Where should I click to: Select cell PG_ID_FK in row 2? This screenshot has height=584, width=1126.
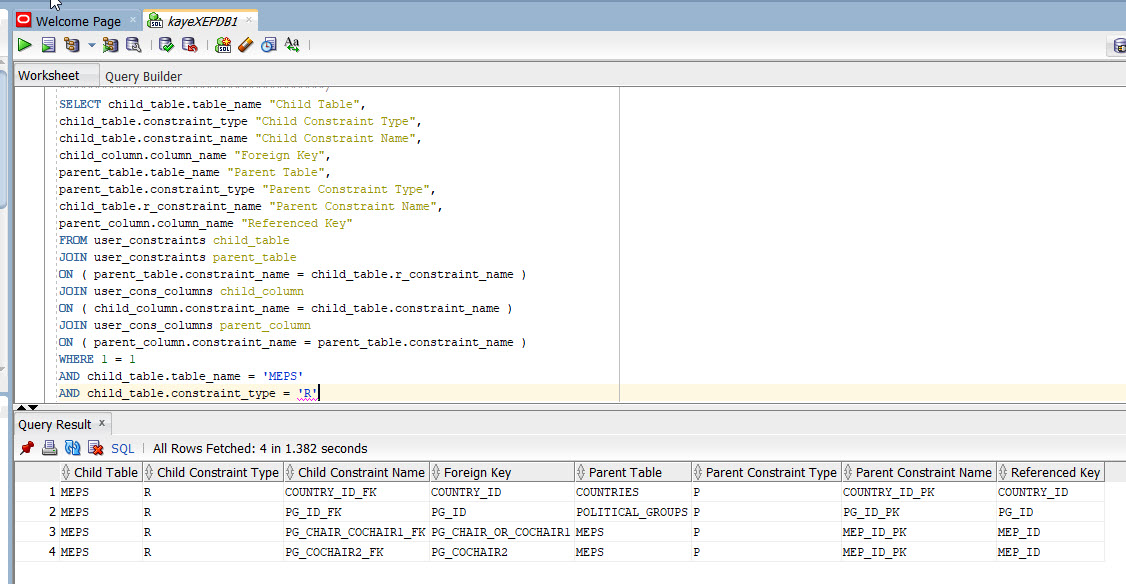[356, 512]
